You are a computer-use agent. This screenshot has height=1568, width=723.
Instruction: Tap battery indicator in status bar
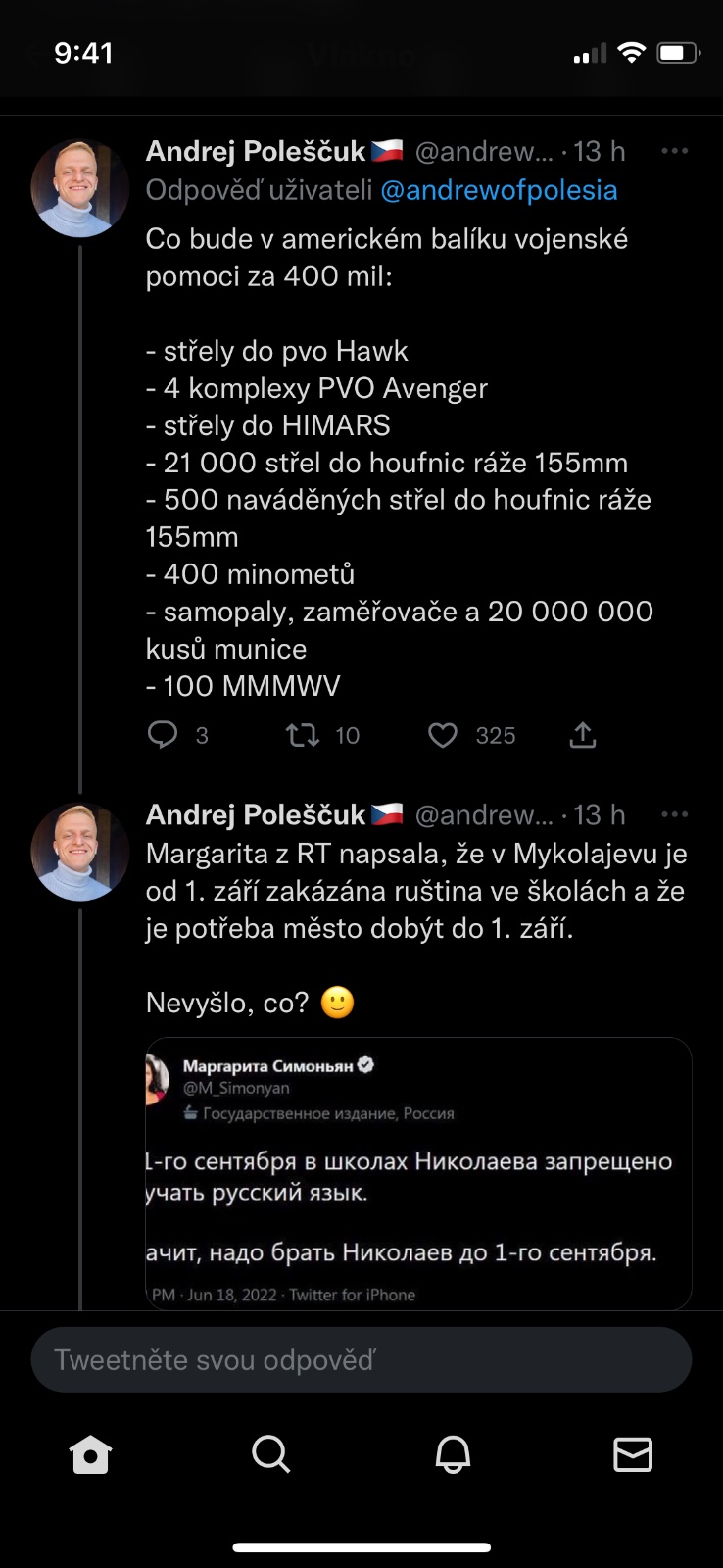pyautogui.click(x=678, y=53)
